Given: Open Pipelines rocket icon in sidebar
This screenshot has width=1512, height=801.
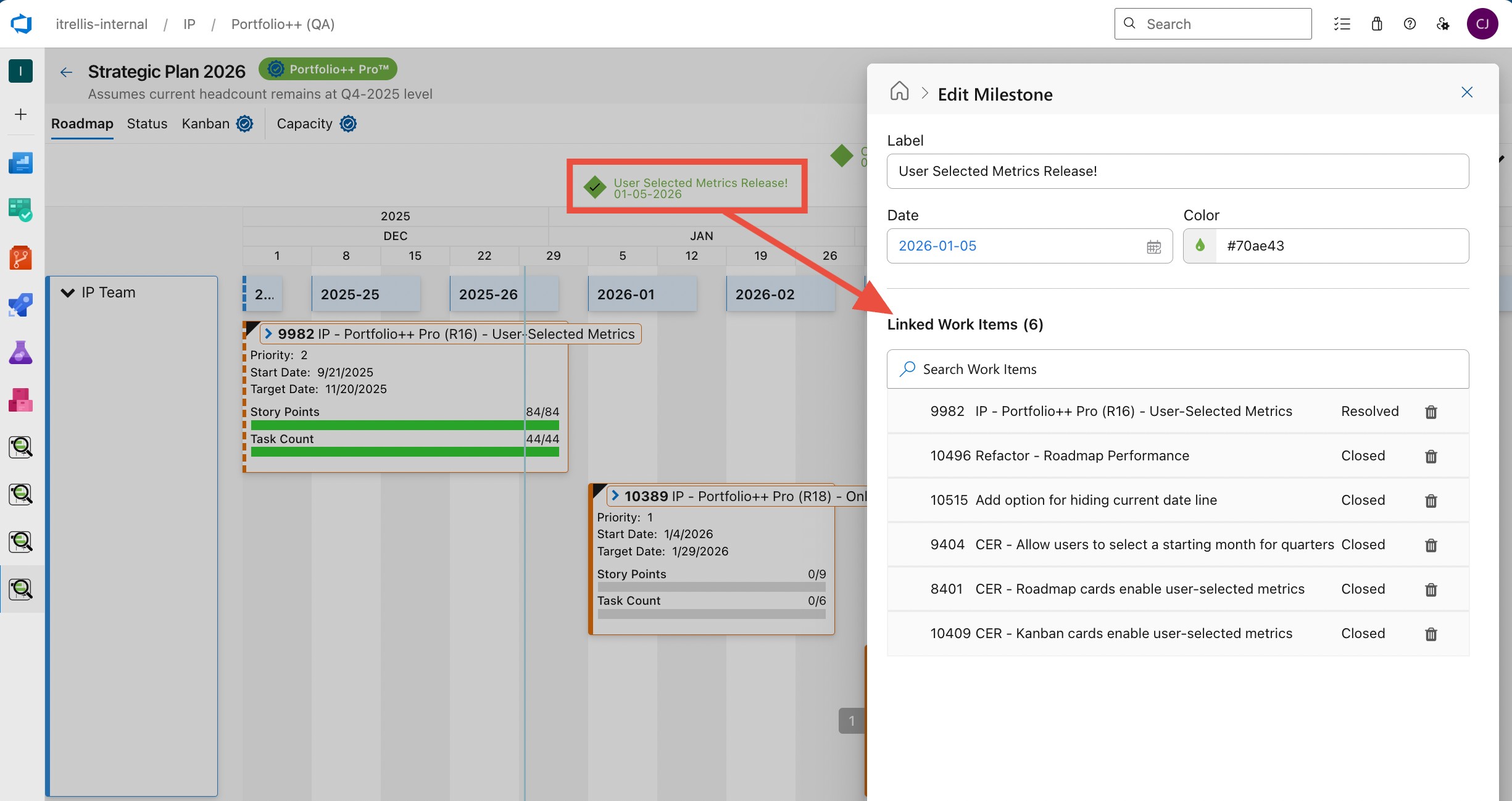Looking at the screenshot, I should point(20,305).
